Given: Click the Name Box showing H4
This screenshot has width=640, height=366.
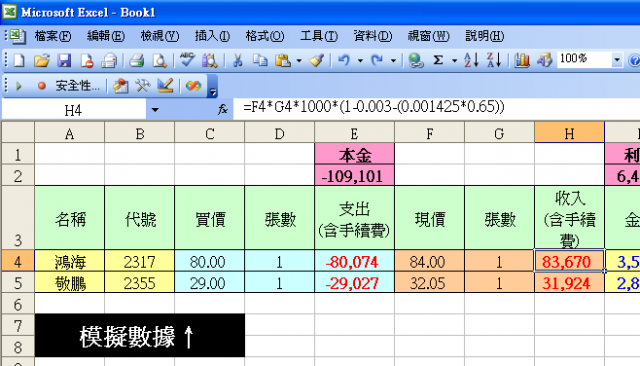Looking at the screenshot, I should point(73,110).
